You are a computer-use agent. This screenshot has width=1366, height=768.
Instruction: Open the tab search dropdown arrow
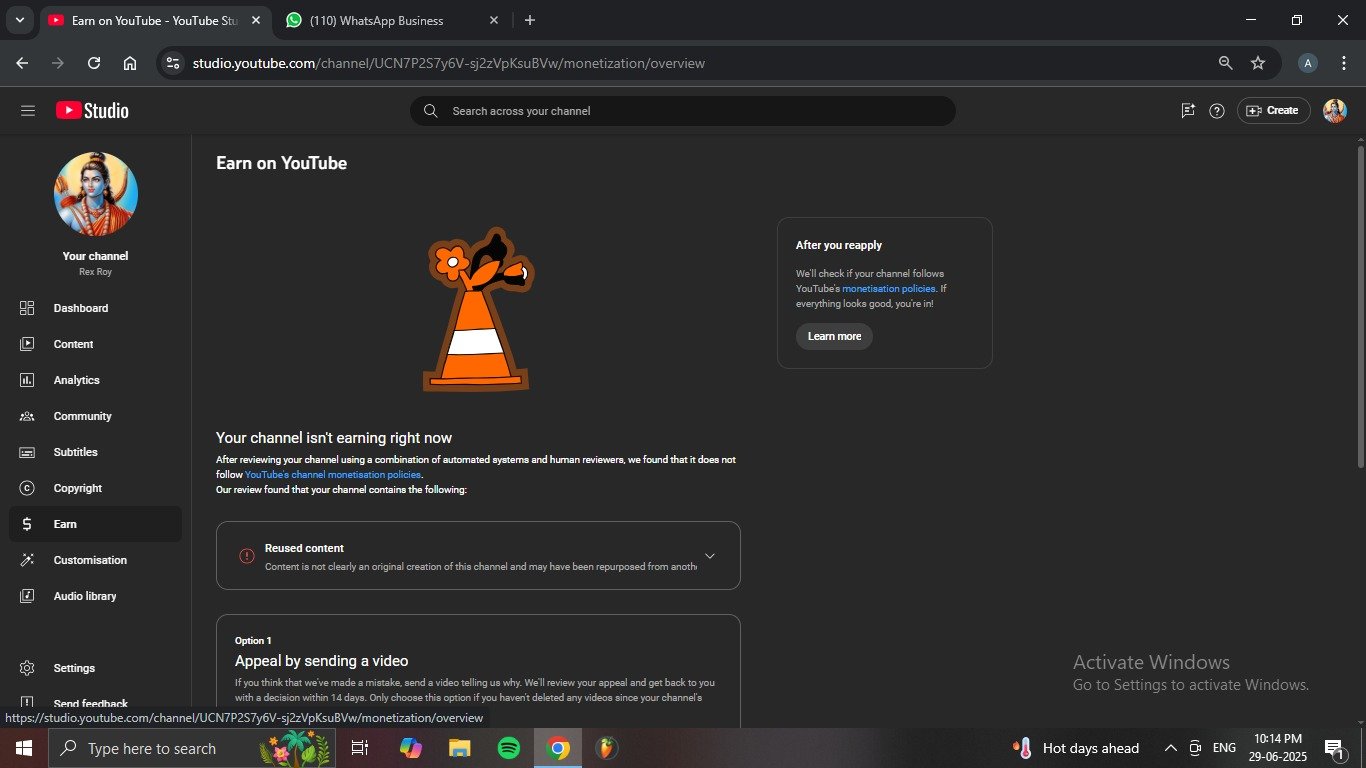click(x=19, y=20)
